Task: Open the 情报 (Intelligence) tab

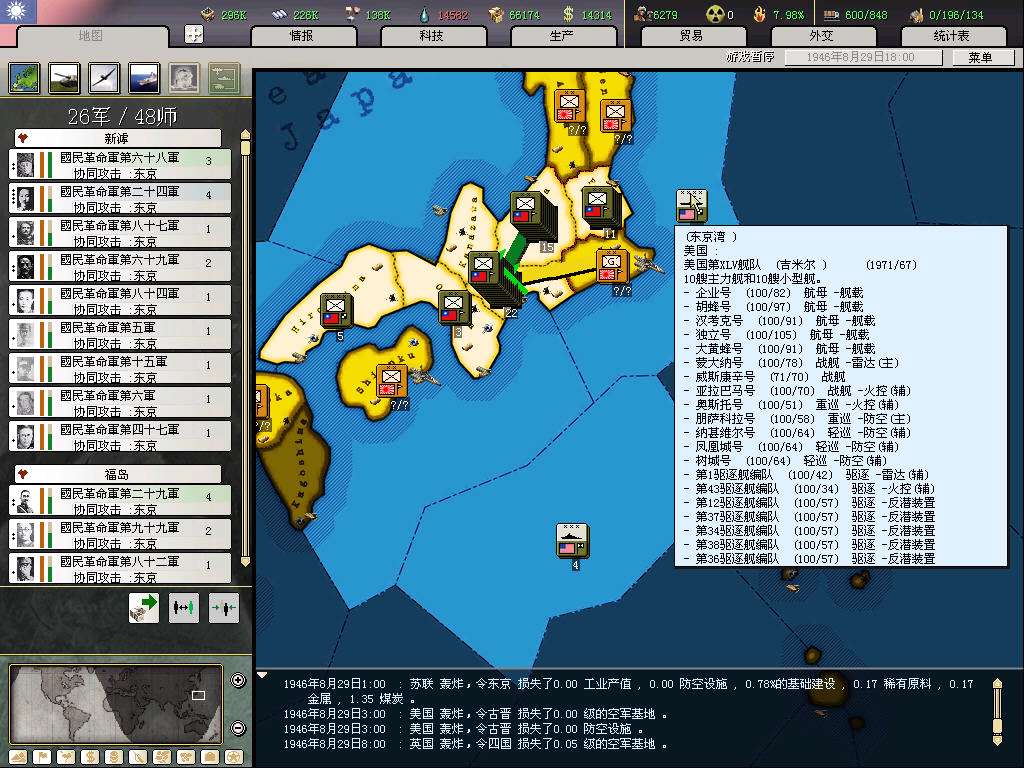Action: coord(302,36)
